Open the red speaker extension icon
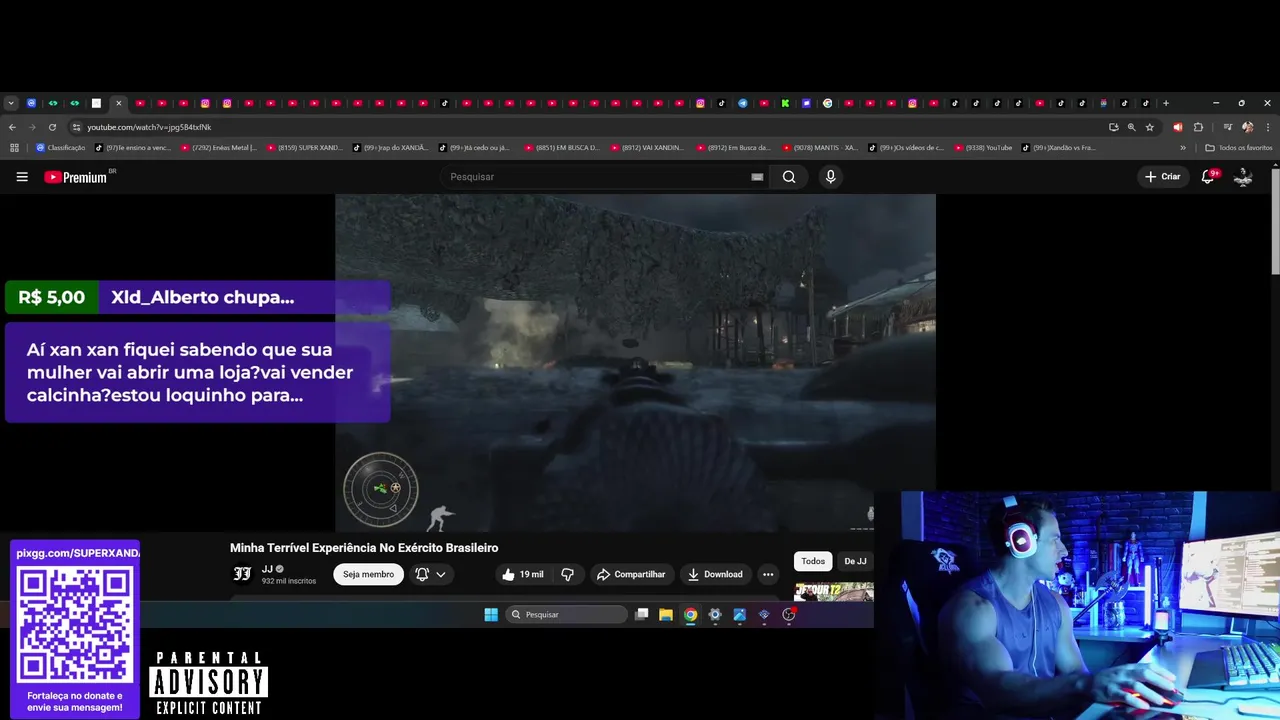The height and width of the screenshot is (720, 1280). pyautogui.click(x=1178, y=127)
